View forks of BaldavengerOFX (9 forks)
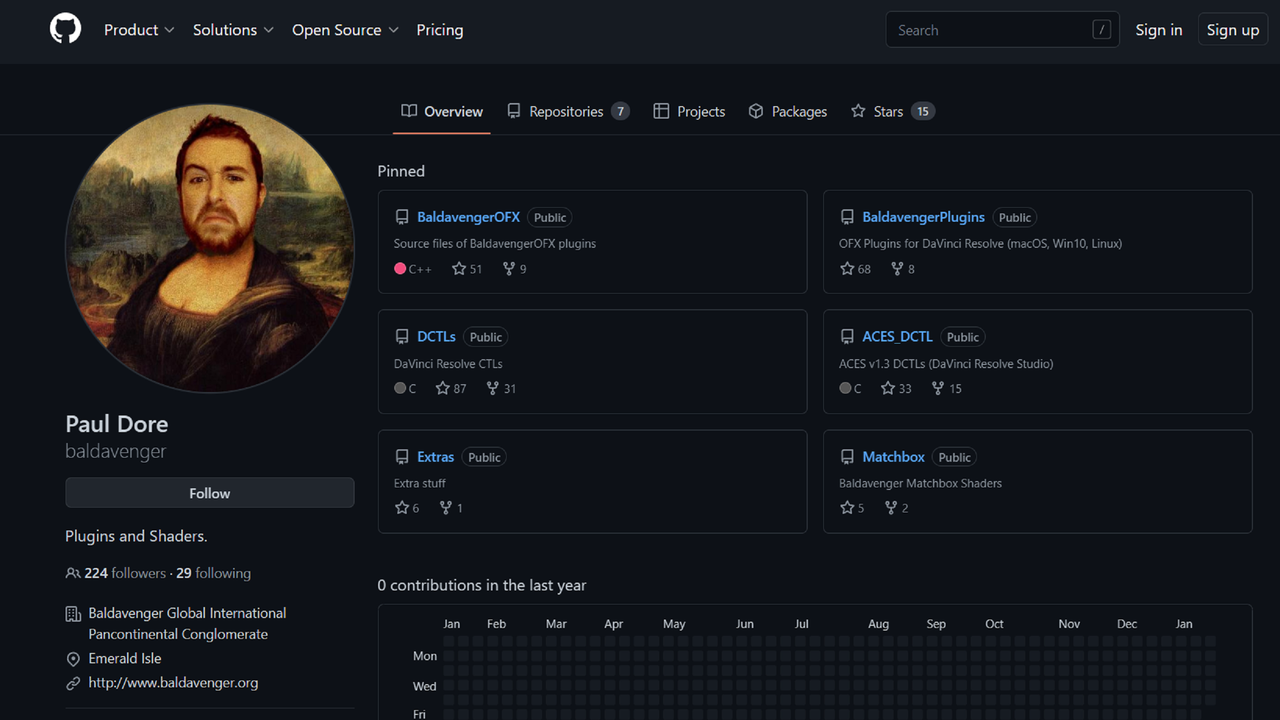 pyautogui.click(x=514, y=269)
